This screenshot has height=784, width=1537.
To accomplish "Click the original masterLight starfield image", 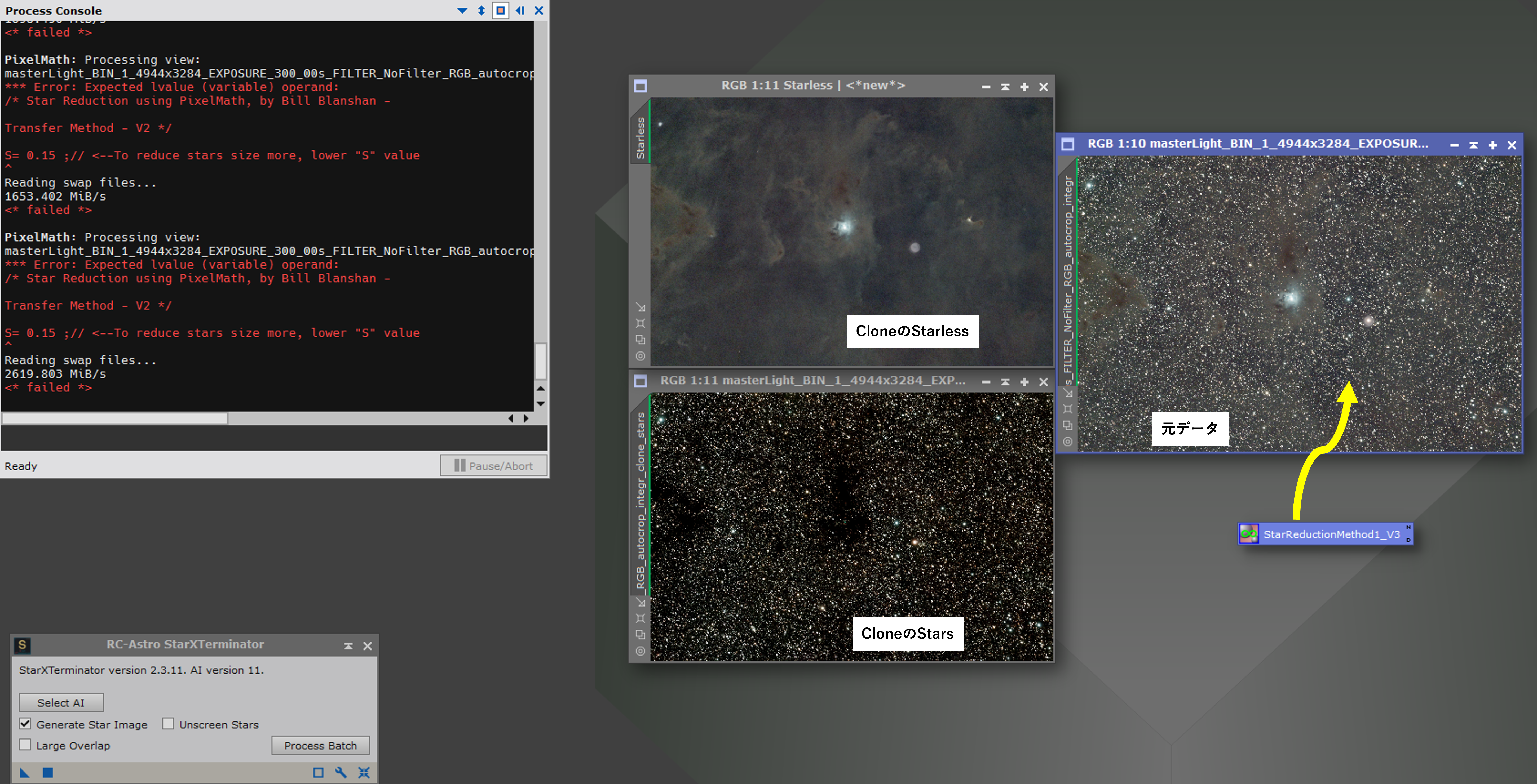I will point(1300,304).
